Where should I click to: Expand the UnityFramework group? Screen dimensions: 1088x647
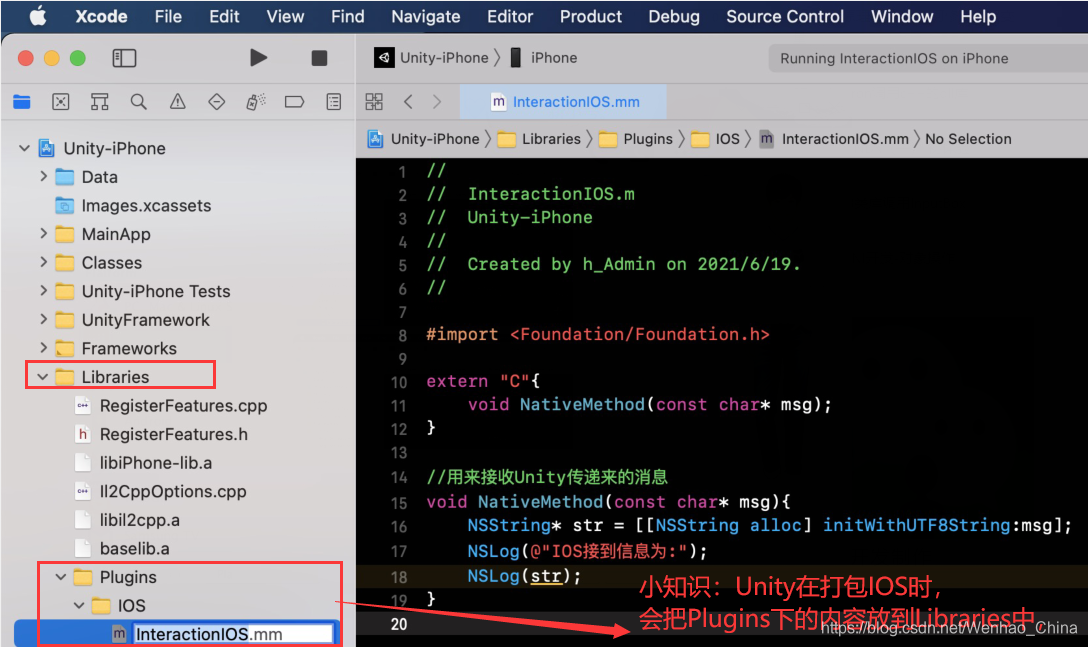(x=42, y=319)
